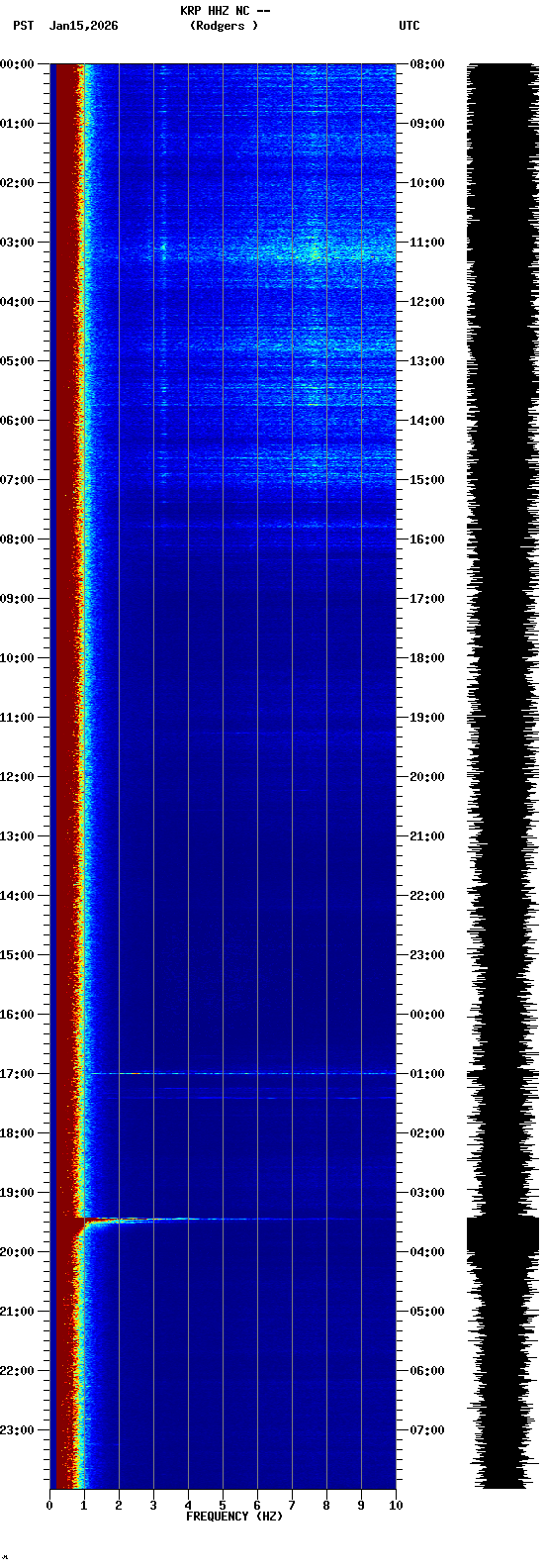This screenshot has width=546, height=1568.
Task: Click the 00:00 PST time tick label
Action: (17, 64)
